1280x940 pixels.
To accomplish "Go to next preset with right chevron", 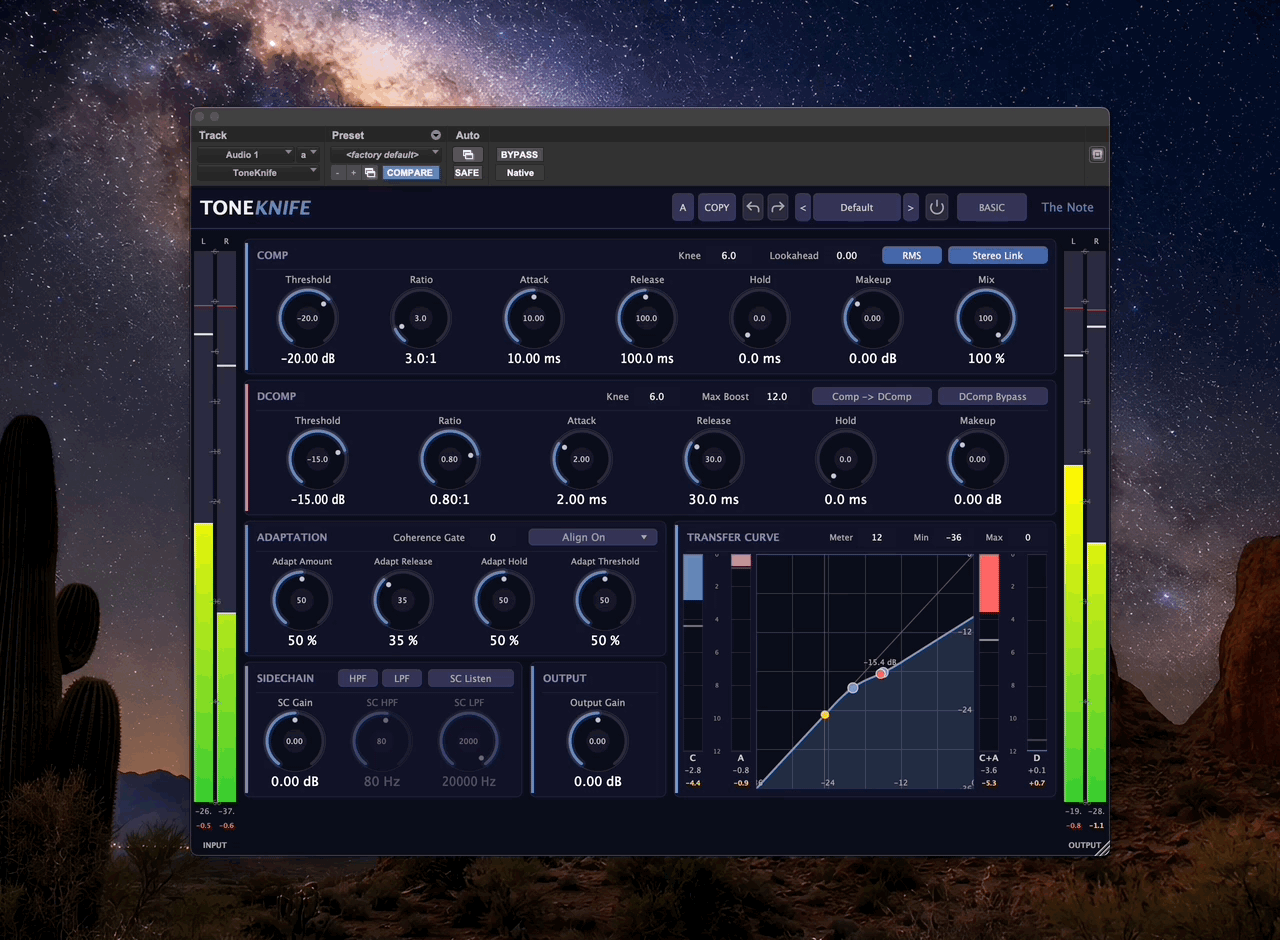I will point(910,207).
